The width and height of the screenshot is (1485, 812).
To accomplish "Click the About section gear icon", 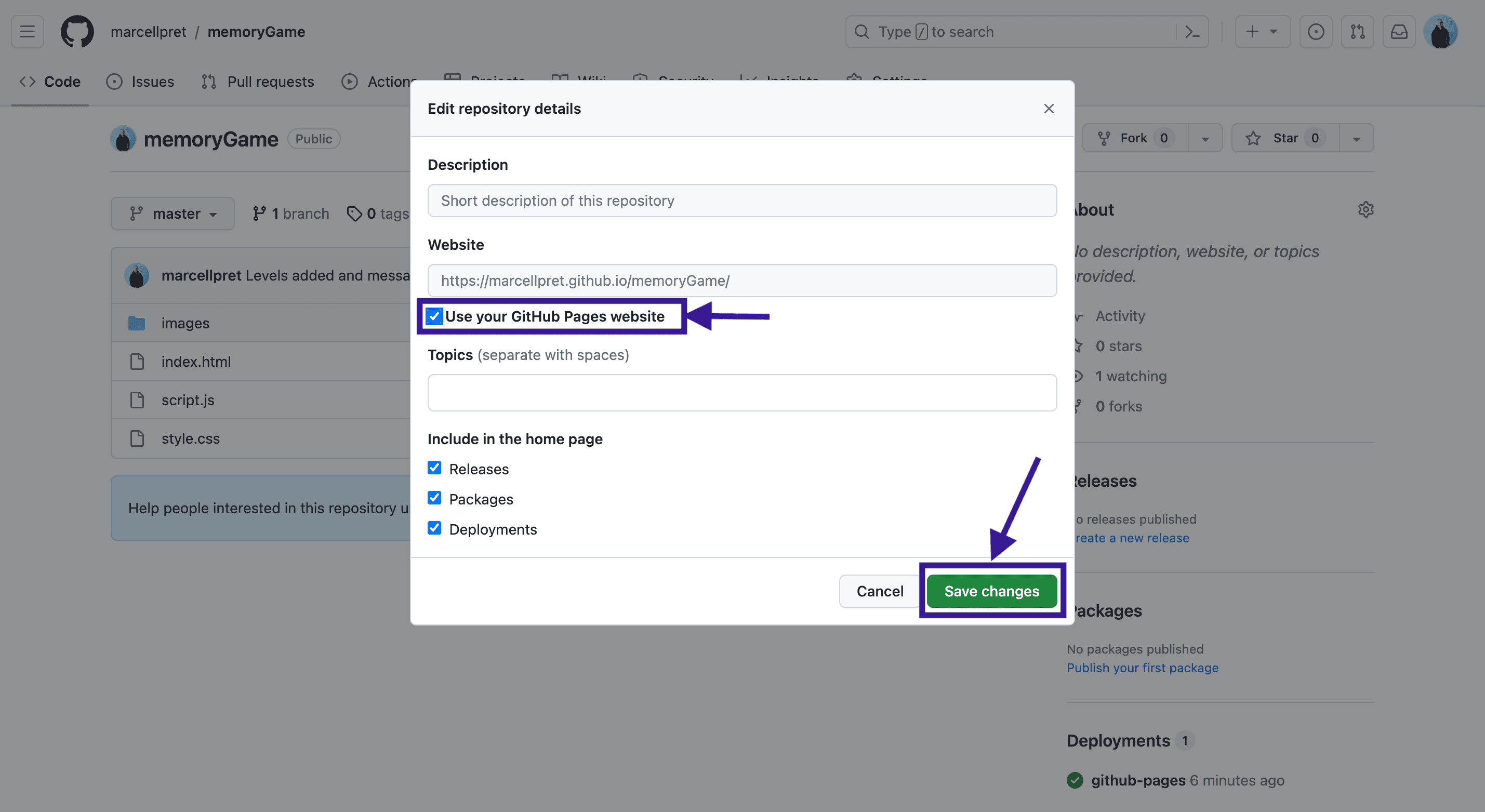I will pyautogui.click(x=1365, y=209).
